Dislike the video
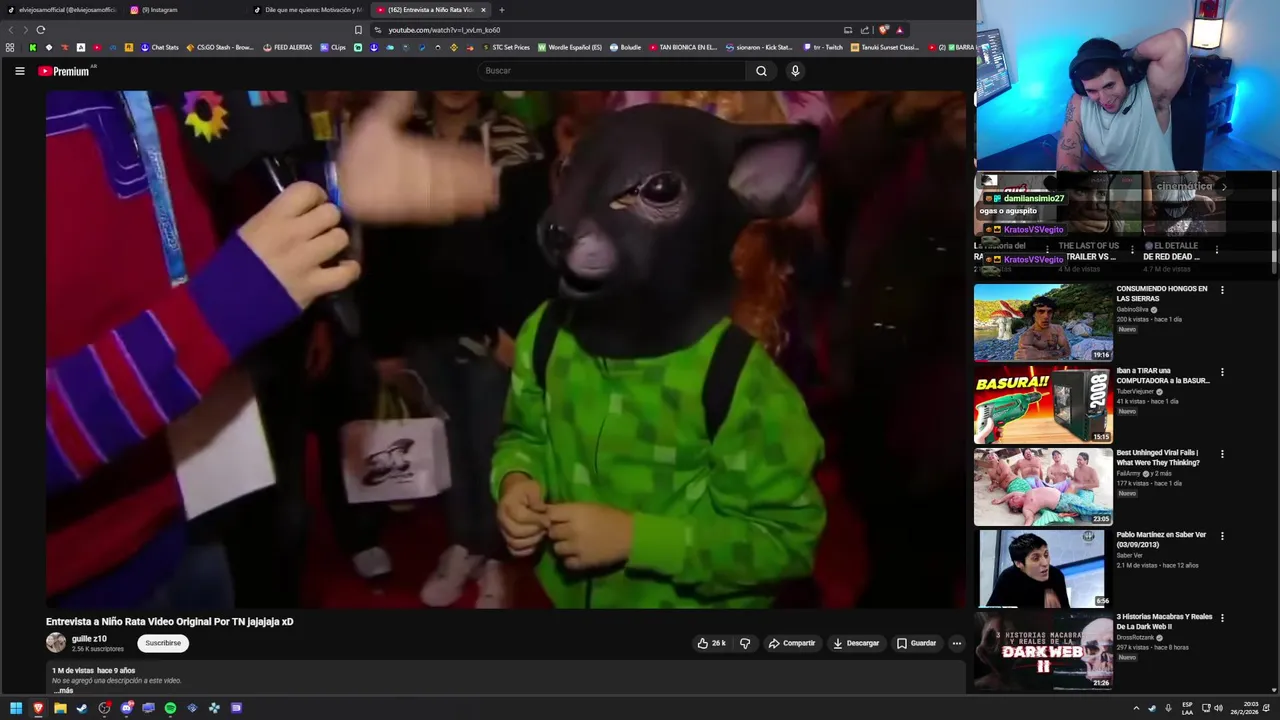The width and height of the screenshot is (1280, 720). (x=745, y=643)
